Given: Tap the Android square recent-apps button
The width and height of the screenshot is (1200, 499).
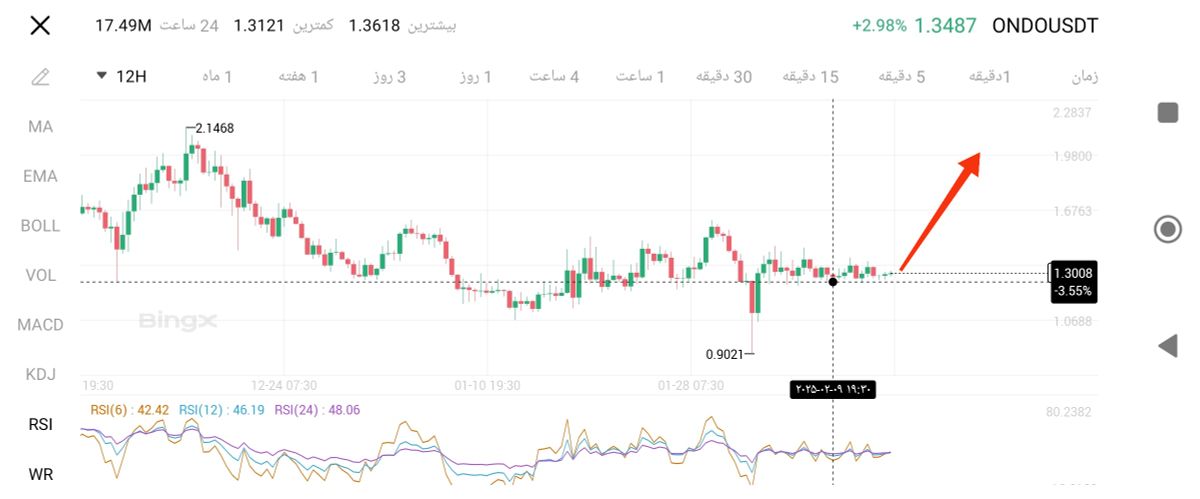Looking at the screenshot, I should [1167, 112].
